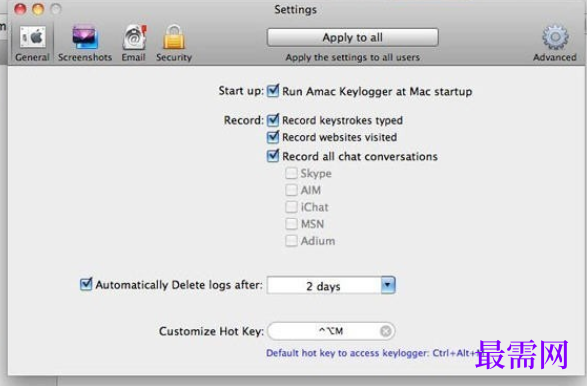Image resolution: width=587 pixels, height=386 pixels.
Task: Clear the hot key with the x icon
Action: pyautogui.click(x=386, y=331)
